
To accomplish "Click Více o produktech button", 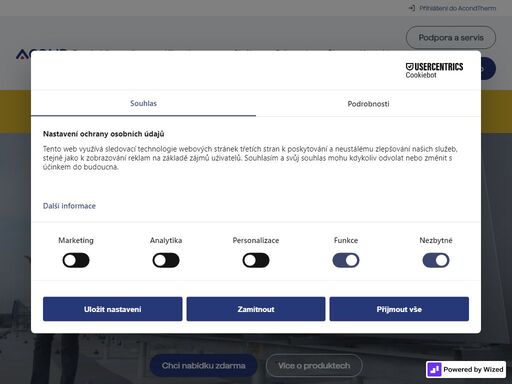I will 314,366.
